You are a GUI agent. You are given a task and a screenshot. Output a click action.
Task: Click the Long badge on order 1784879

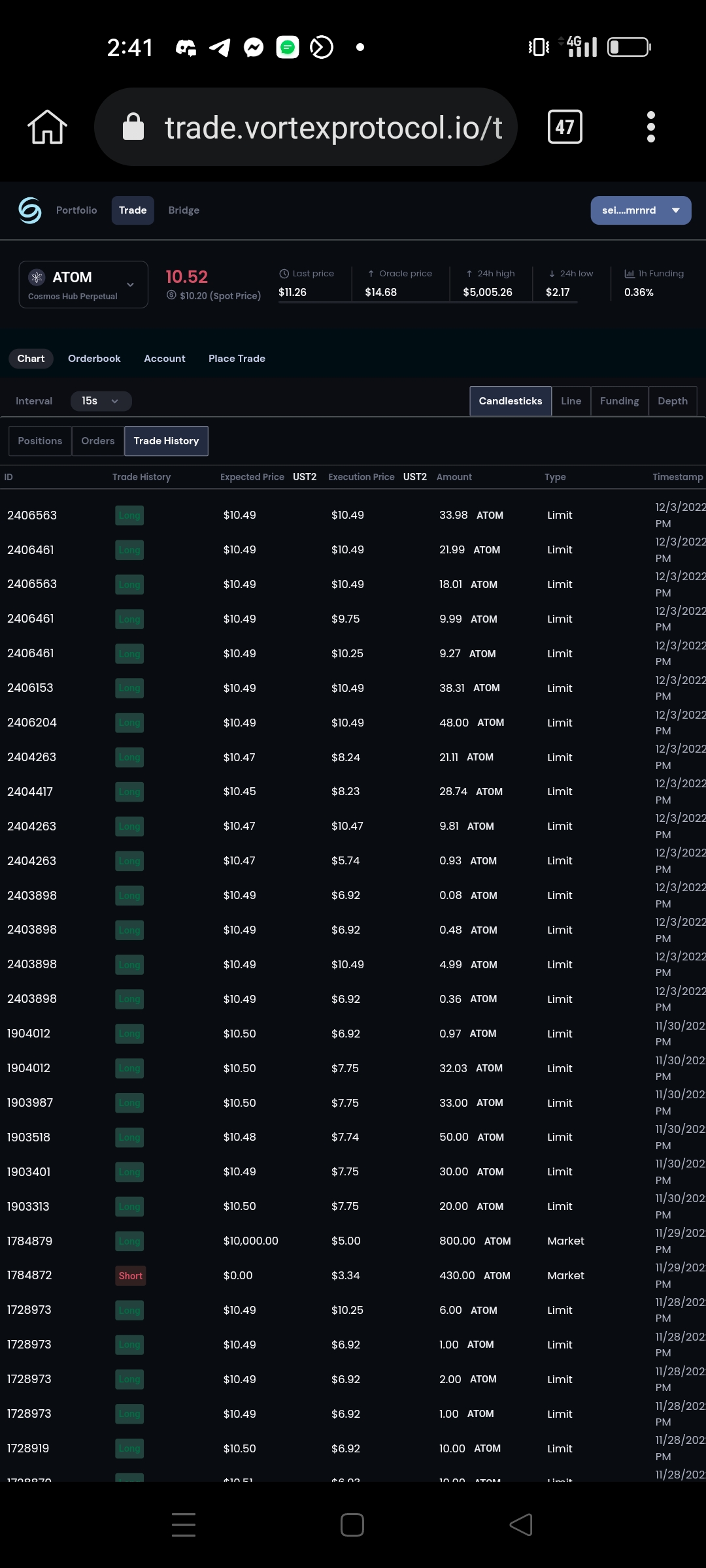[x=129, y=1241]
